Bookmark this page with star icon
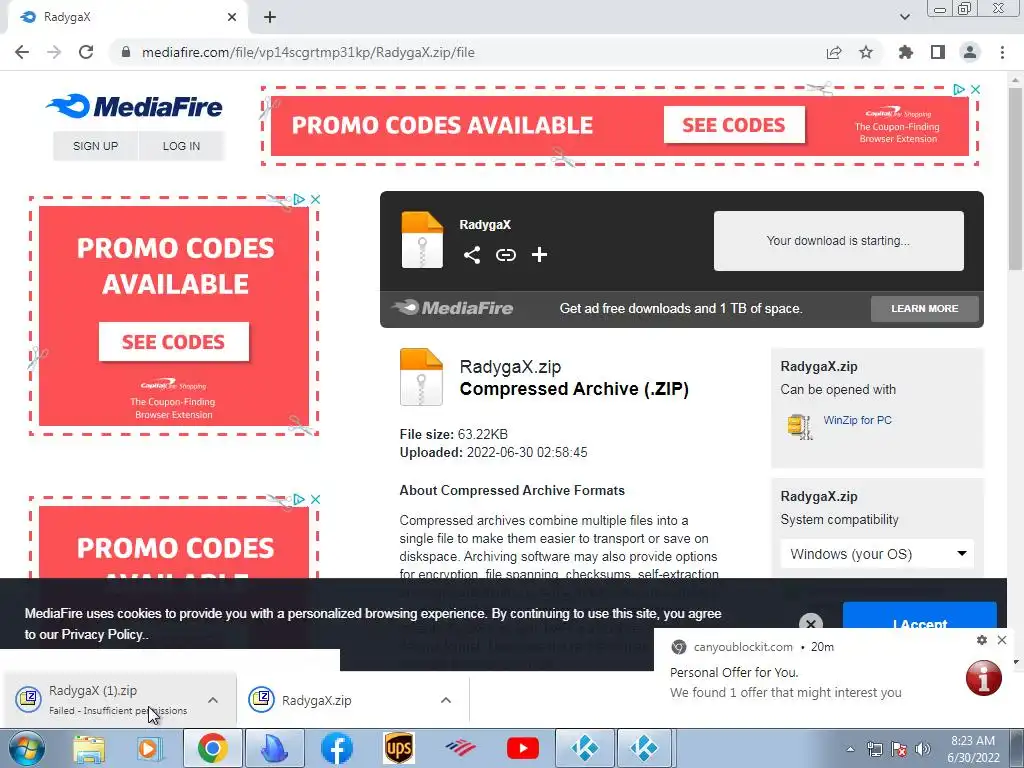 pyautogui.click(x=866, y=52)
